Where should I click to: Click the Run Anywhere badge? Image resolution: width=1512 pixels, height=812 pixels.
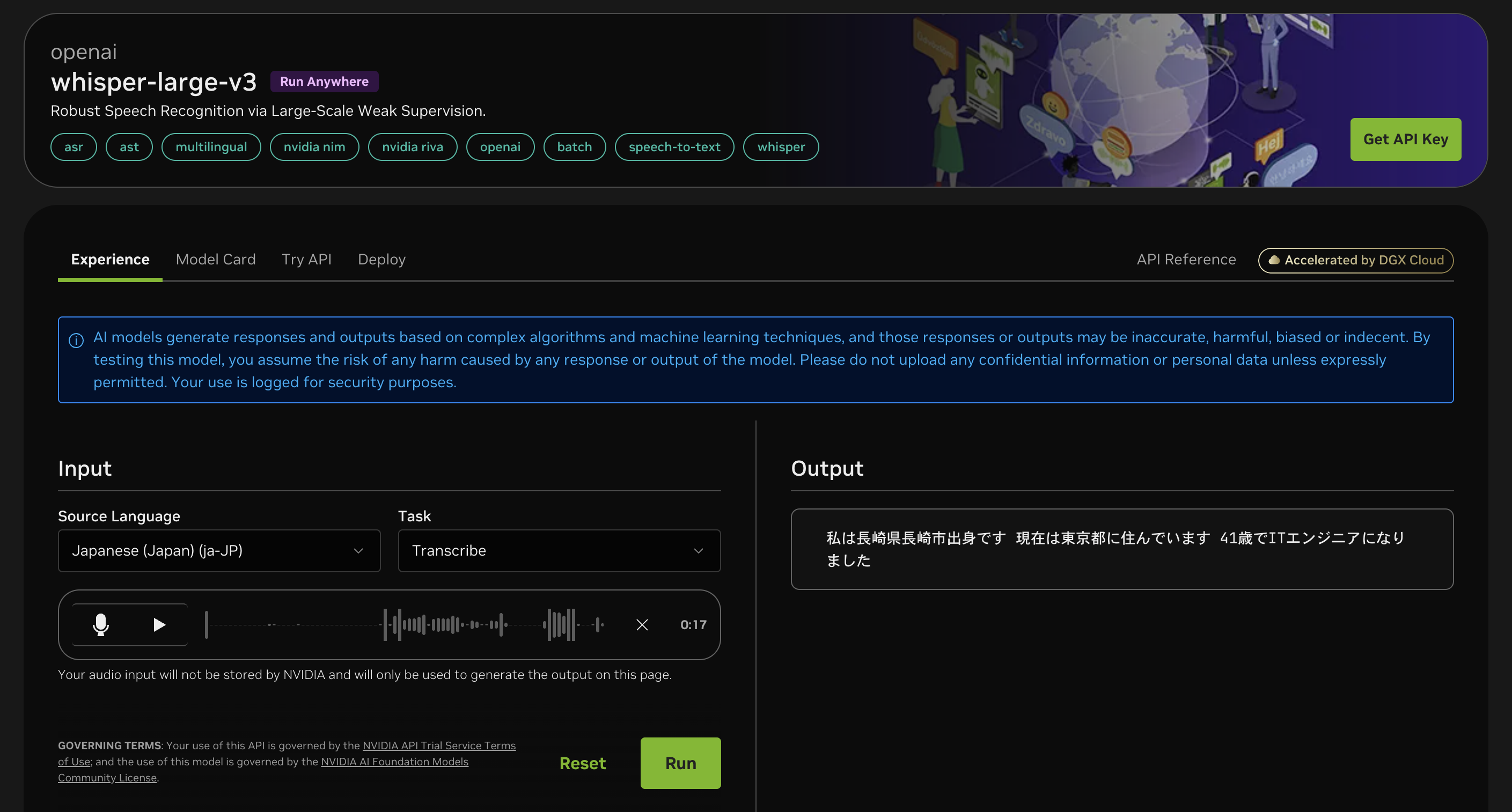coord(324,82)
